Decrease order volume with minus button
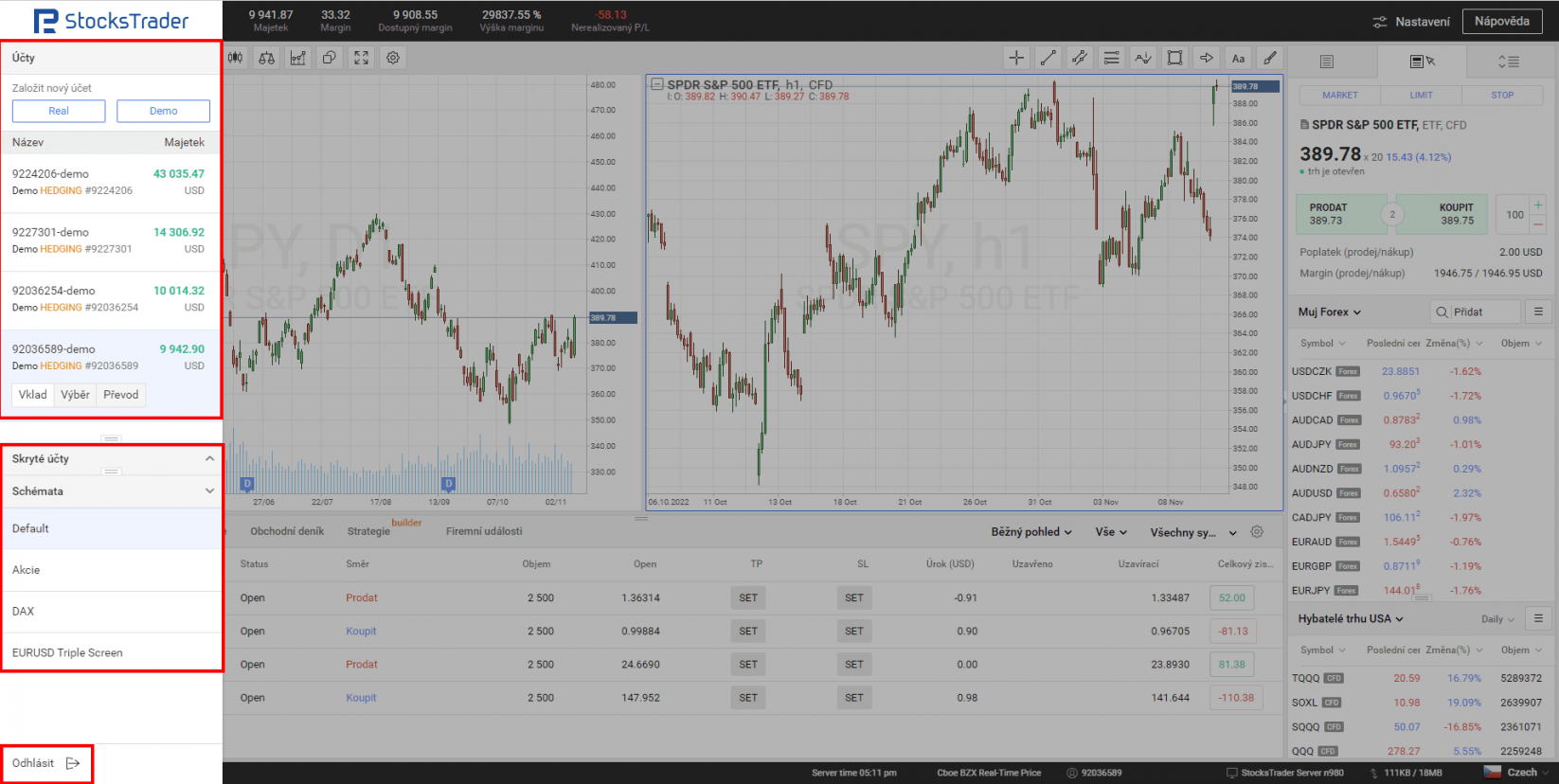Image resolution: width=1559 pixels, height=784 pixels. (1538, 224)
